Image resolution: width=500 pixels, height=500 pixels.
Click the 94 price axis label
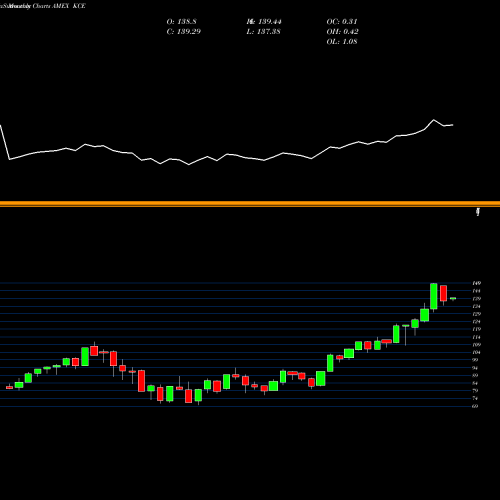[475, 368]
